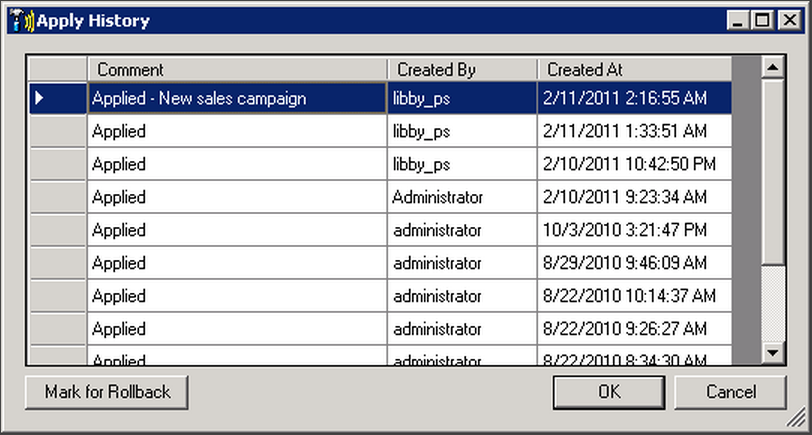Click the Cancel button
The height and width of the screenshot is (435, 812).
pyautogui.click(x=730, y=392)
